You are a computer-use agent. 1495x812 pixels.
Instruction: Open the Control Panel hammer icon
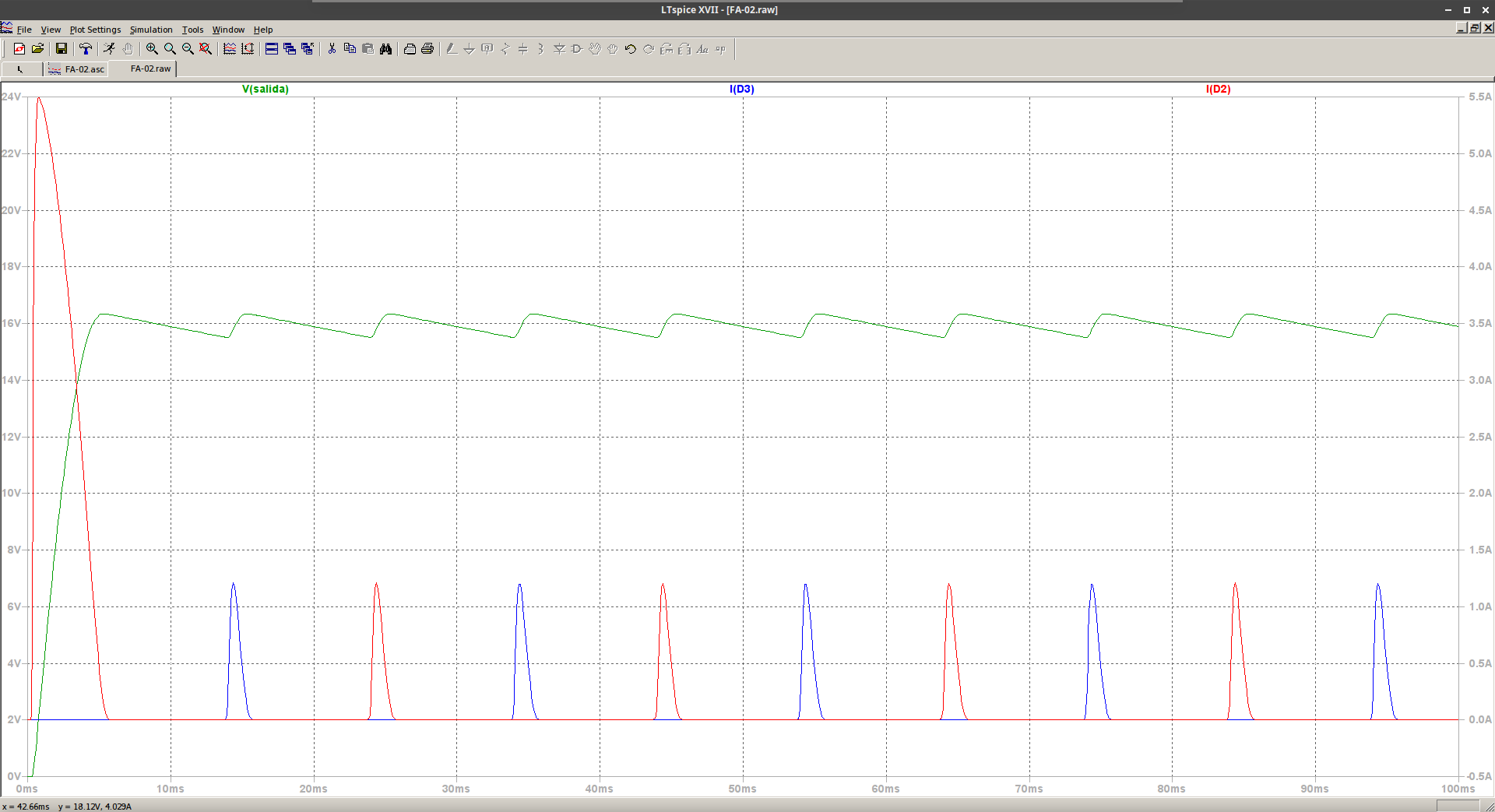tap(86, 49)
